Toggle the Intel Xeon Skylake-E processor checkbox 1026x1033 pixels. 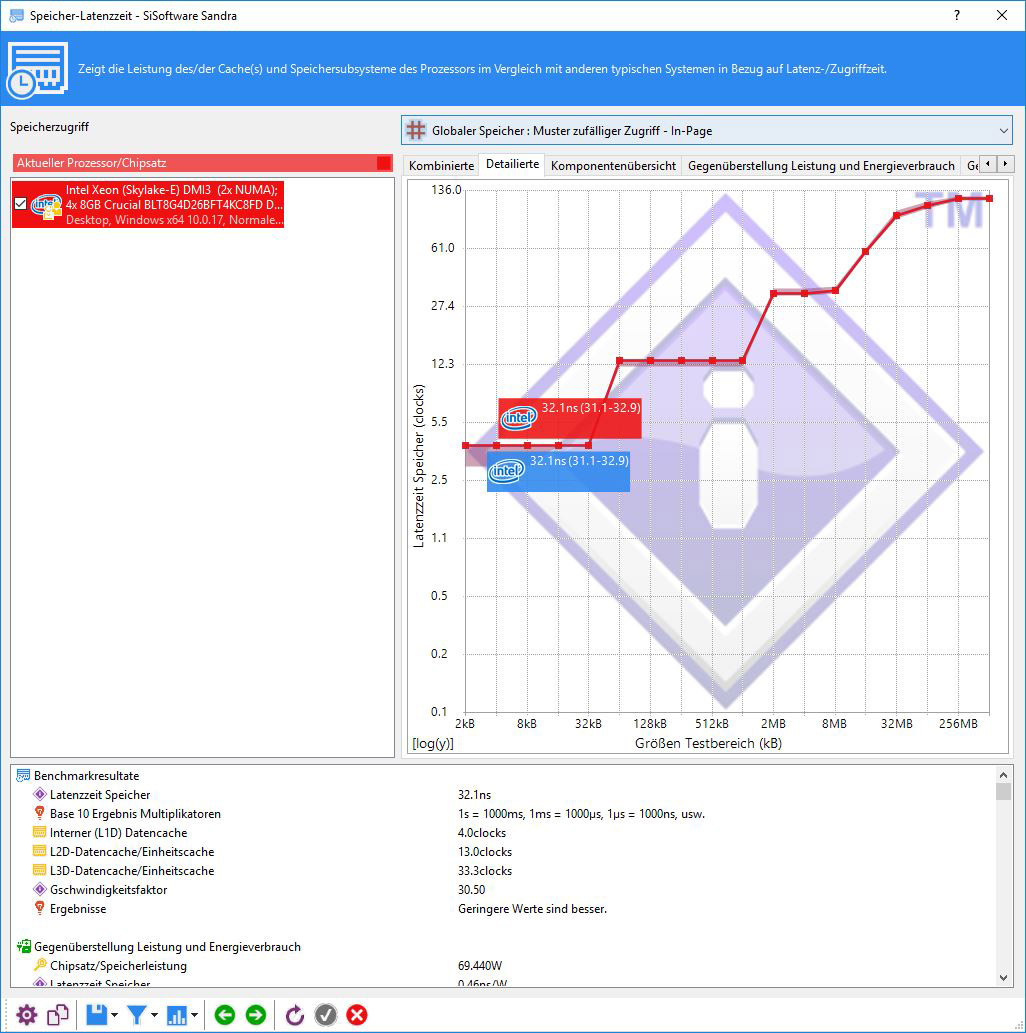[20, 204]
